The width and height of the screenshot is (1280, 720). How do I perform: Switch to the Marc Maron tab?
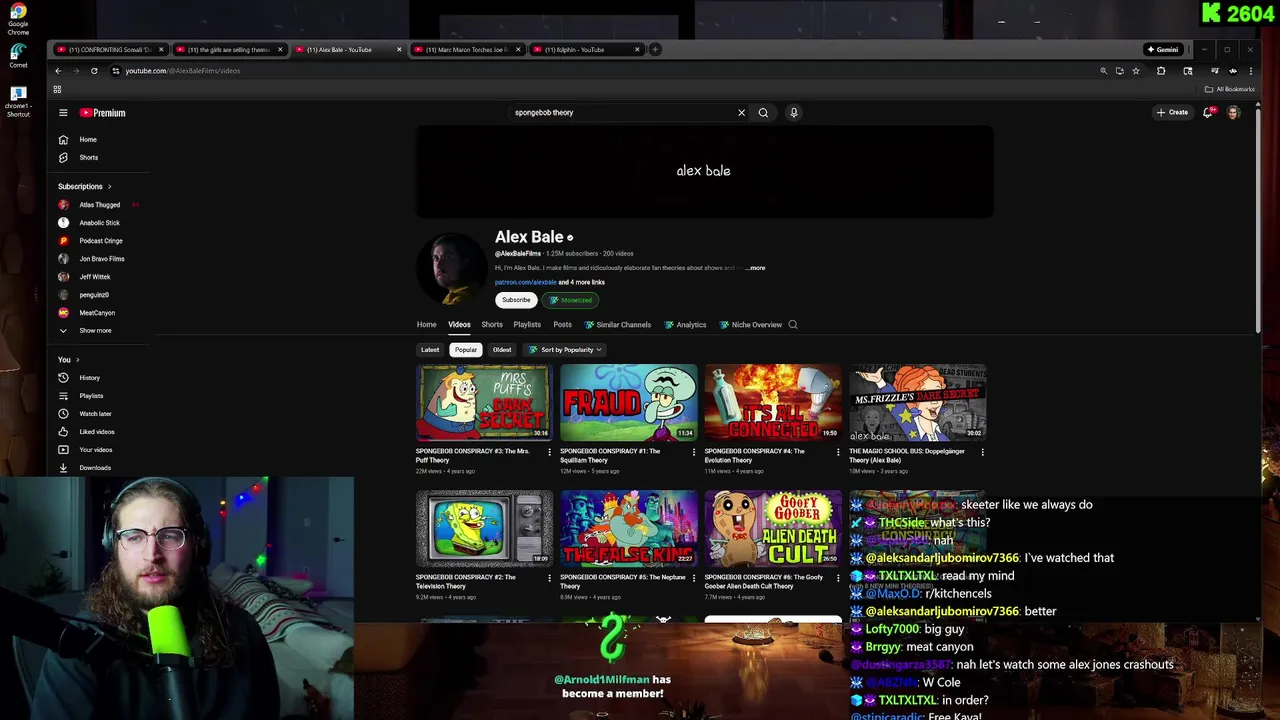coord(465,49)
